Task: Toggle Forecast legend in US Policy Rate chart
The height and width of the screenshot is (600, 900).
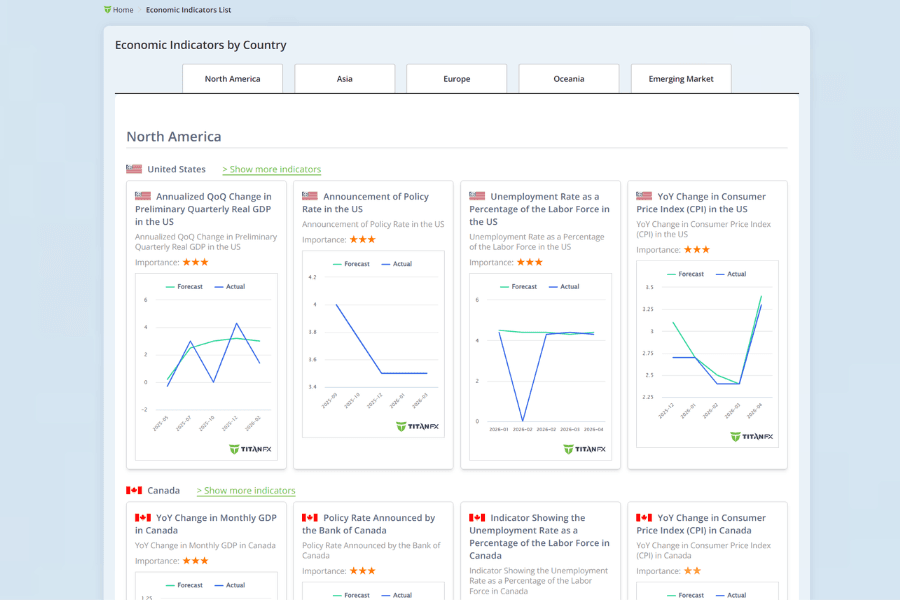Action: (351, 264)
